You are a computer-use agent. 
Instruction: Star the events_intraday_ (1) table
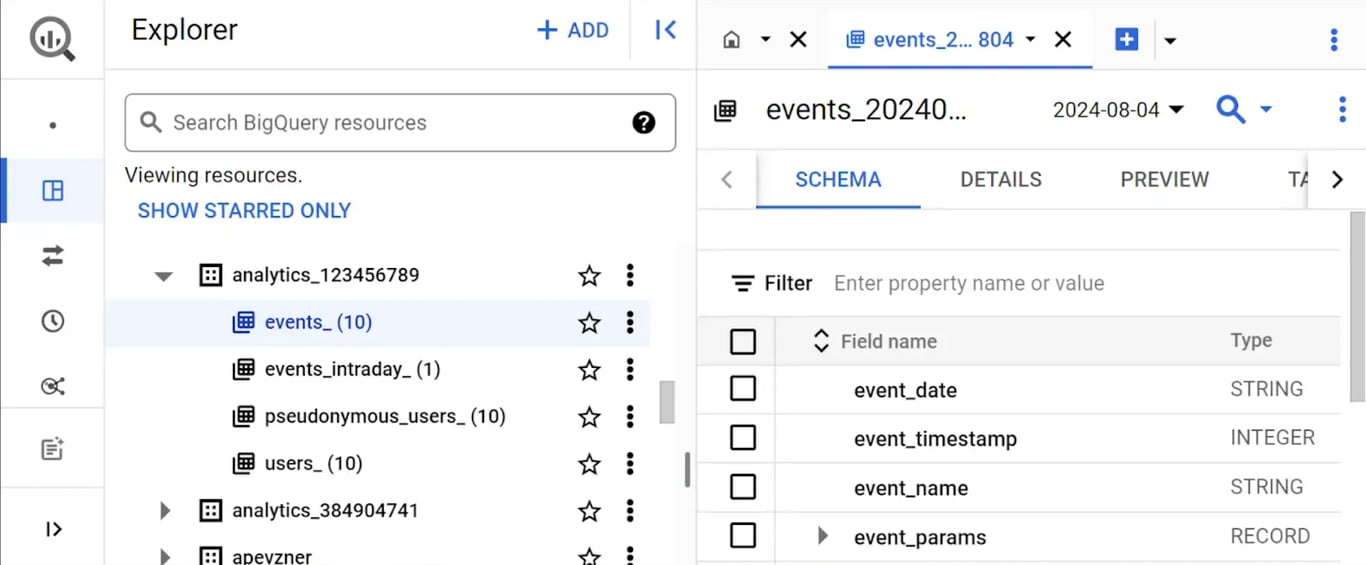click(590, 370)
